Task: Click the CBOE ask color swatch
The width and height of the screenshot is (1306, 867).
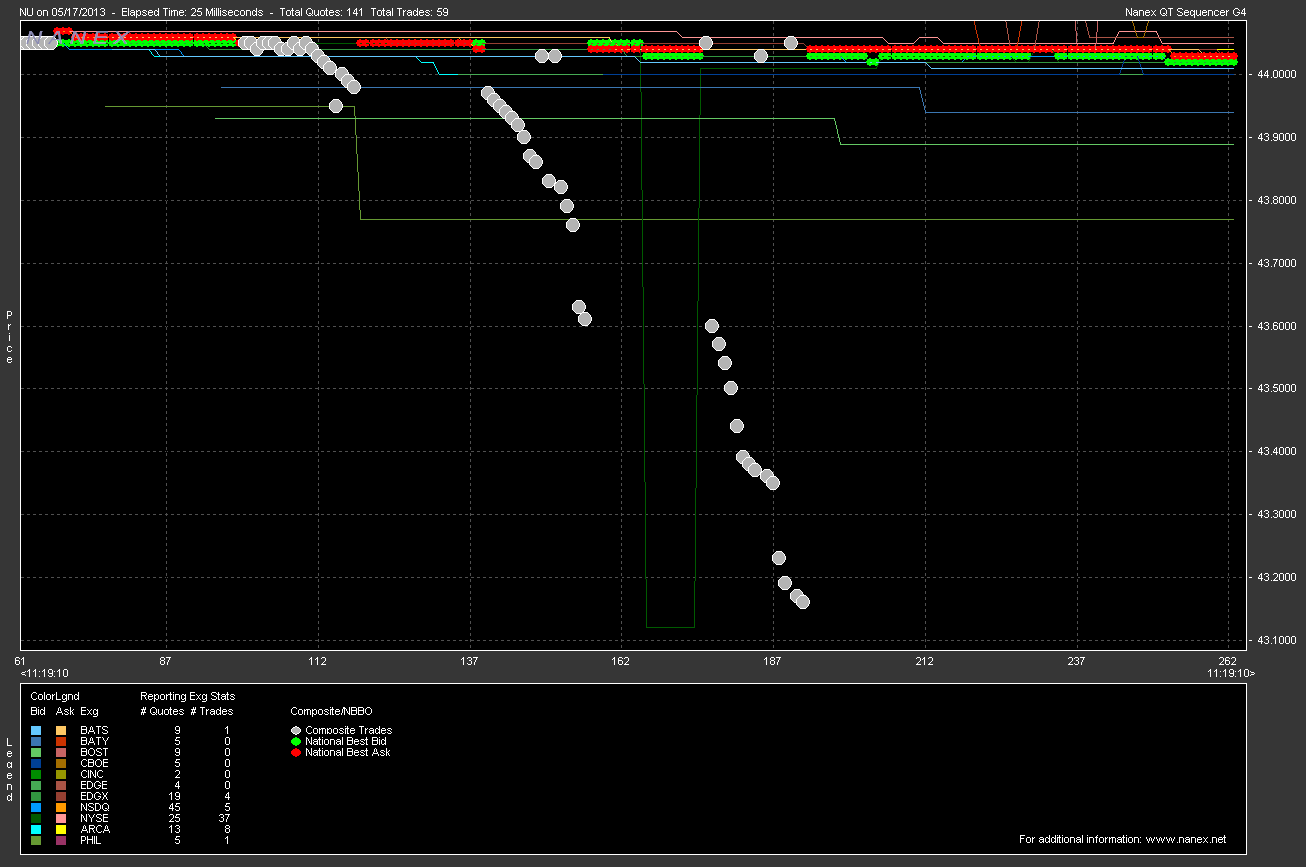Action: click(x=62, y=764)
